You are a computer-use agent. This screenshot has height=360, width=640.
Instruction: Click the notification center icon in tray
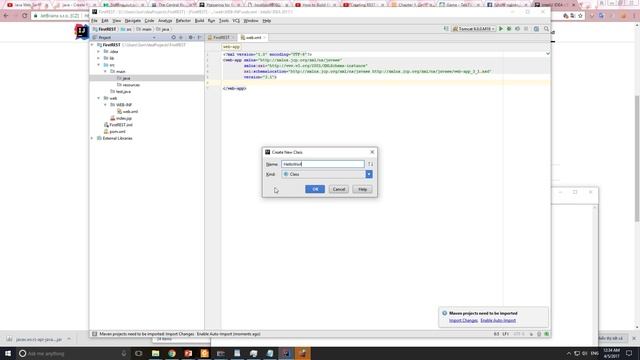coord(629,353)
